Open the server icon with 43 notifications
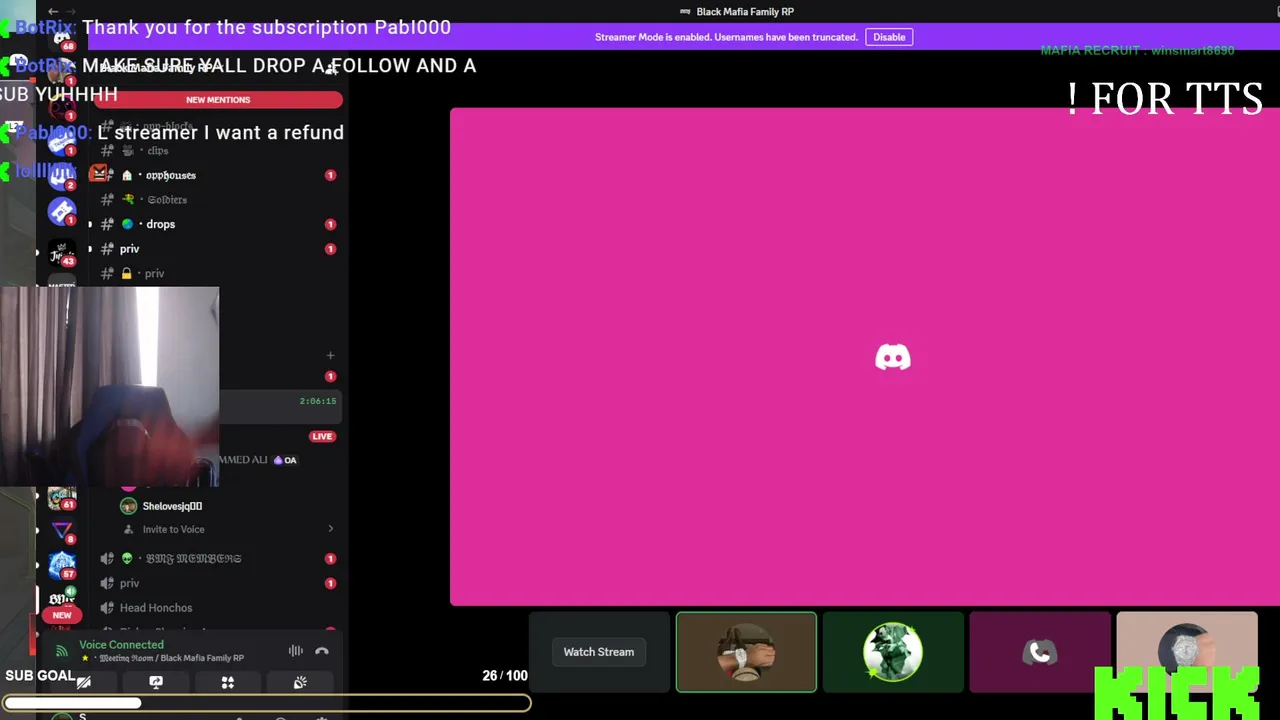1280x720 pixels. 62,253
